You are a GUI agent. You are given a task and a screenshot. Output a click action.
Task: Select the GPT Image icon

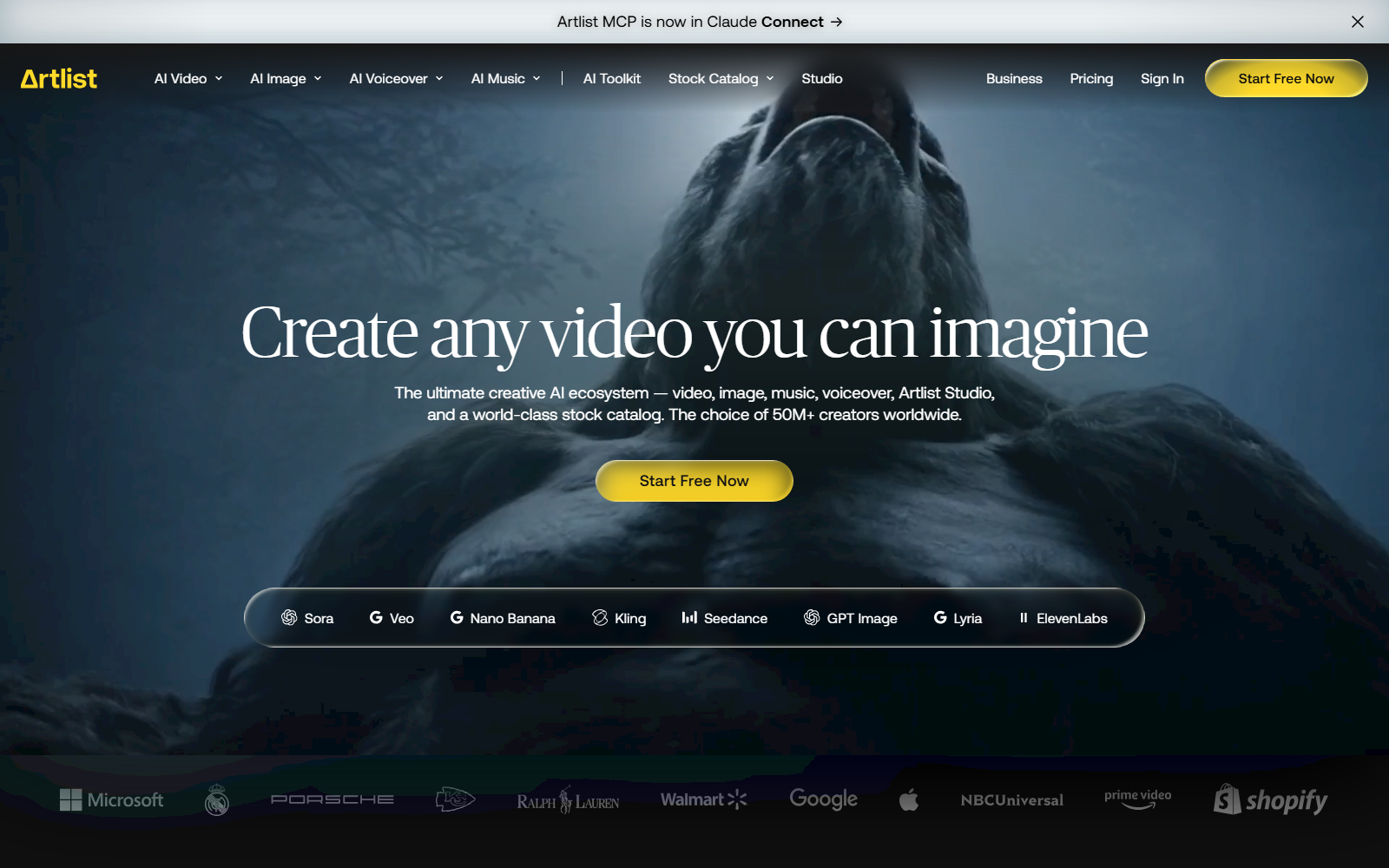[812, 617]
